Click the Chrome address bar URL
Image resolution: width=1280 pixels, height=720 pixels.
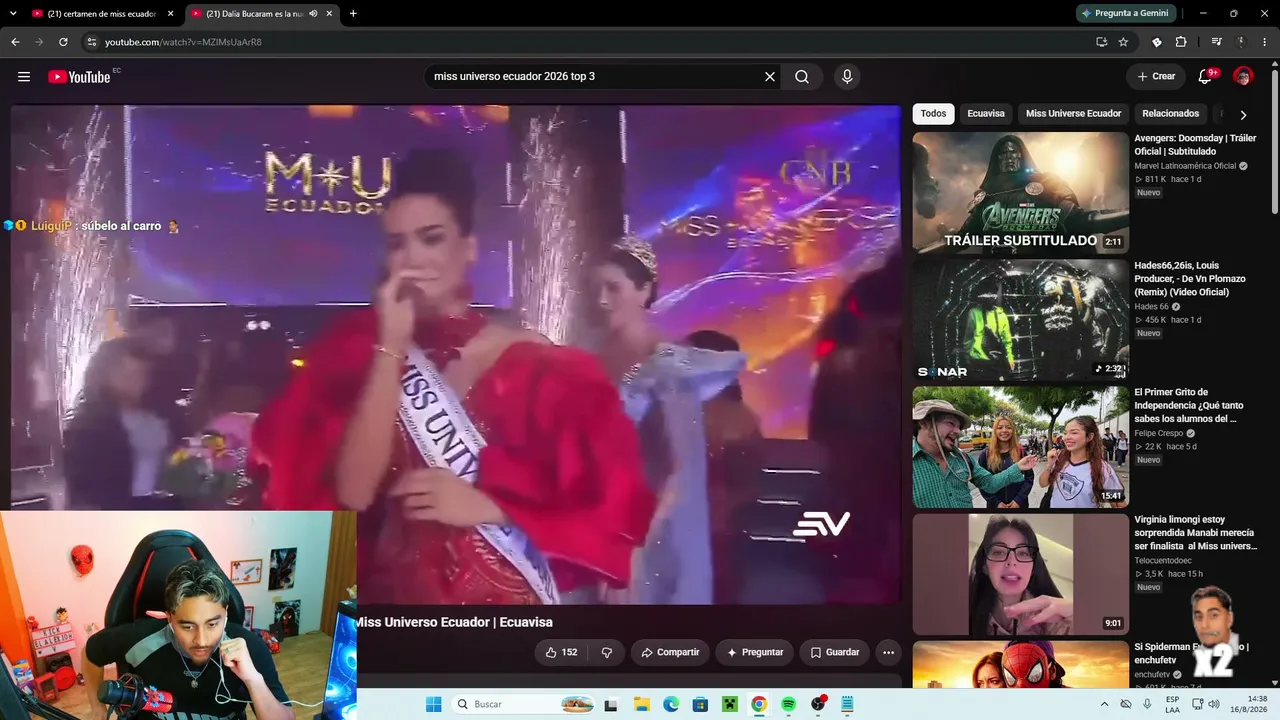pyautogui.click(x=183, y=42)
